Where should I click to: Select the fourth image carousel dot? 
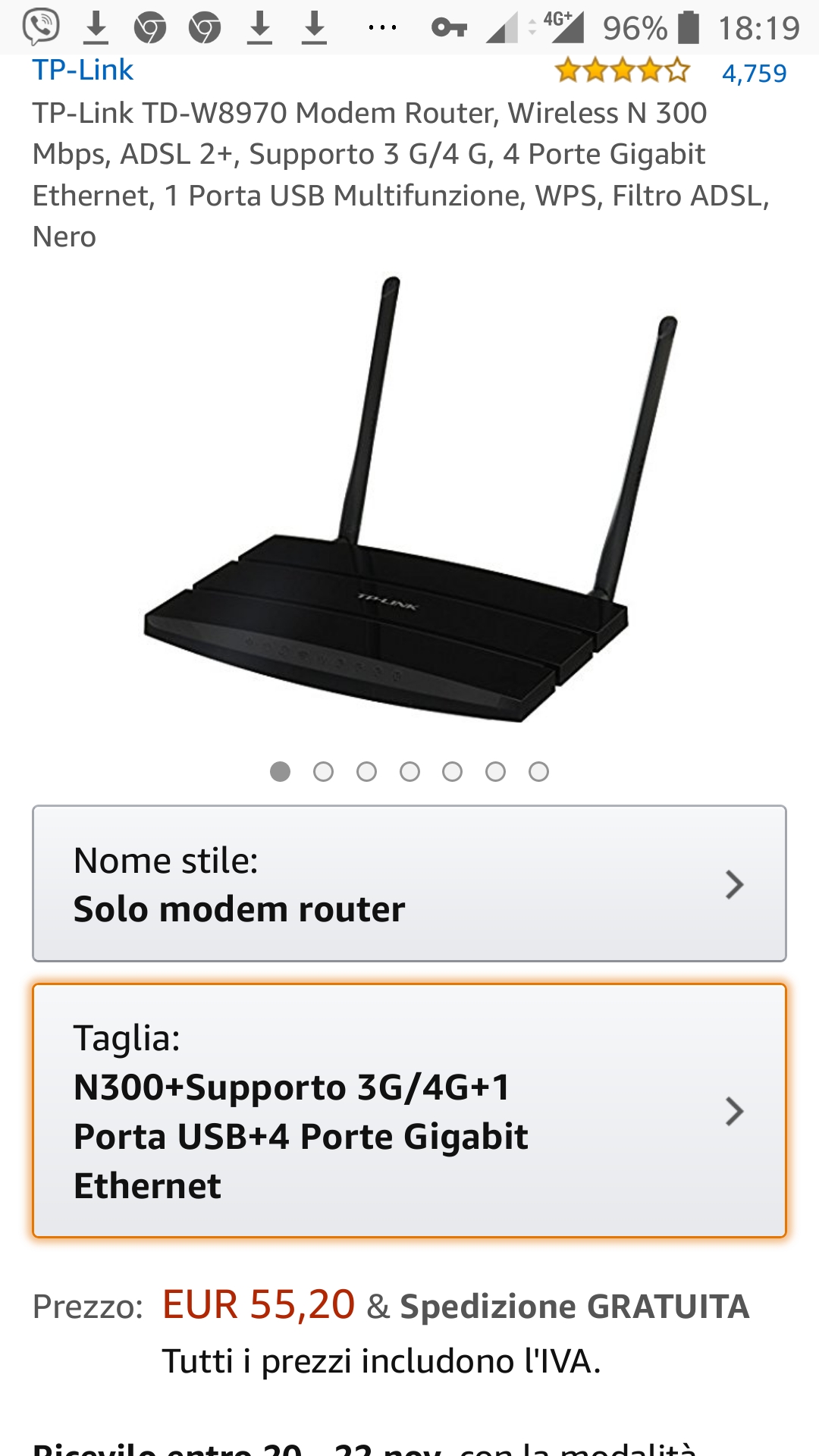coord(409,771)
